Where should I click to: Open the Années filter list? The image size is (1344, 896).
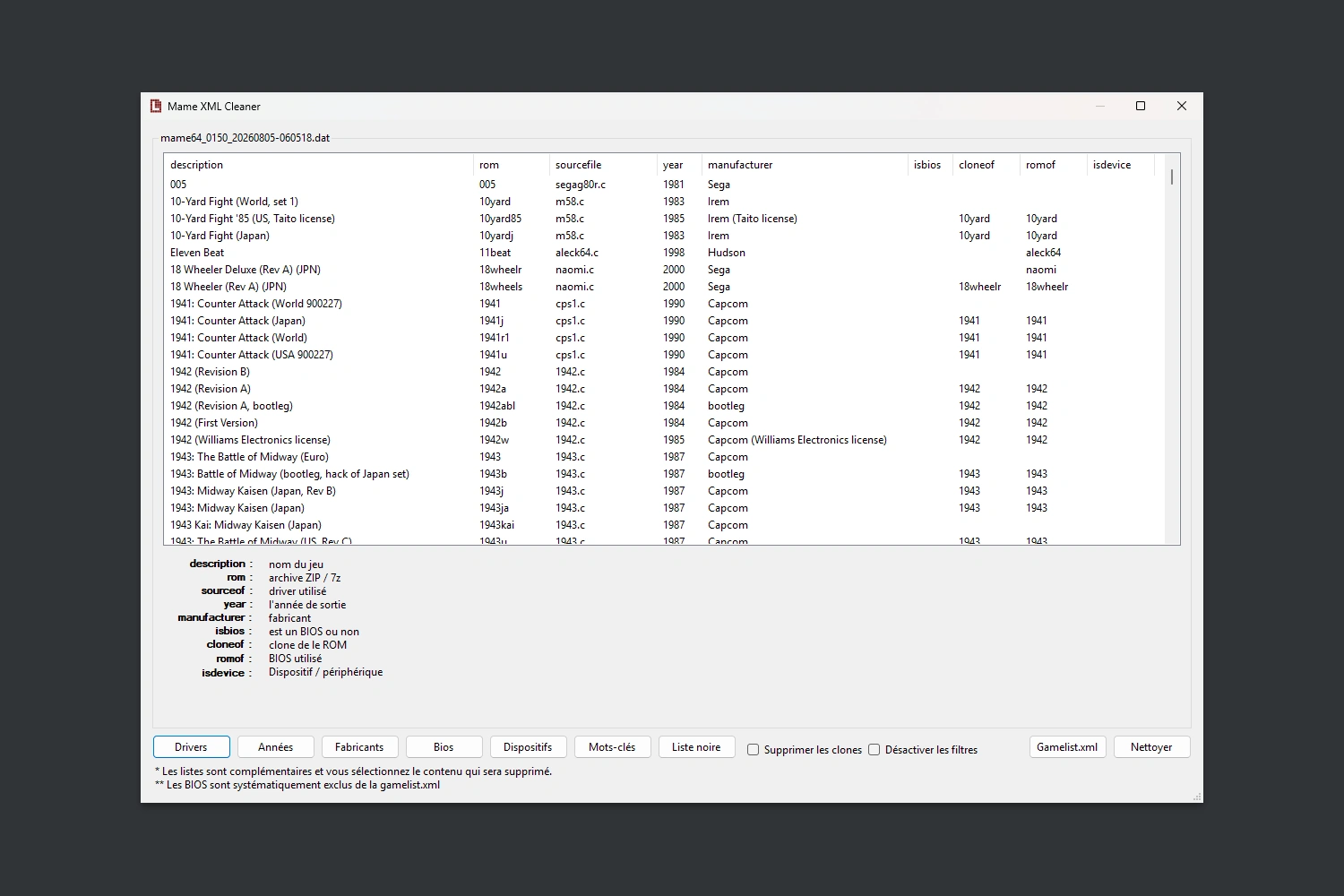click(275, 747)
